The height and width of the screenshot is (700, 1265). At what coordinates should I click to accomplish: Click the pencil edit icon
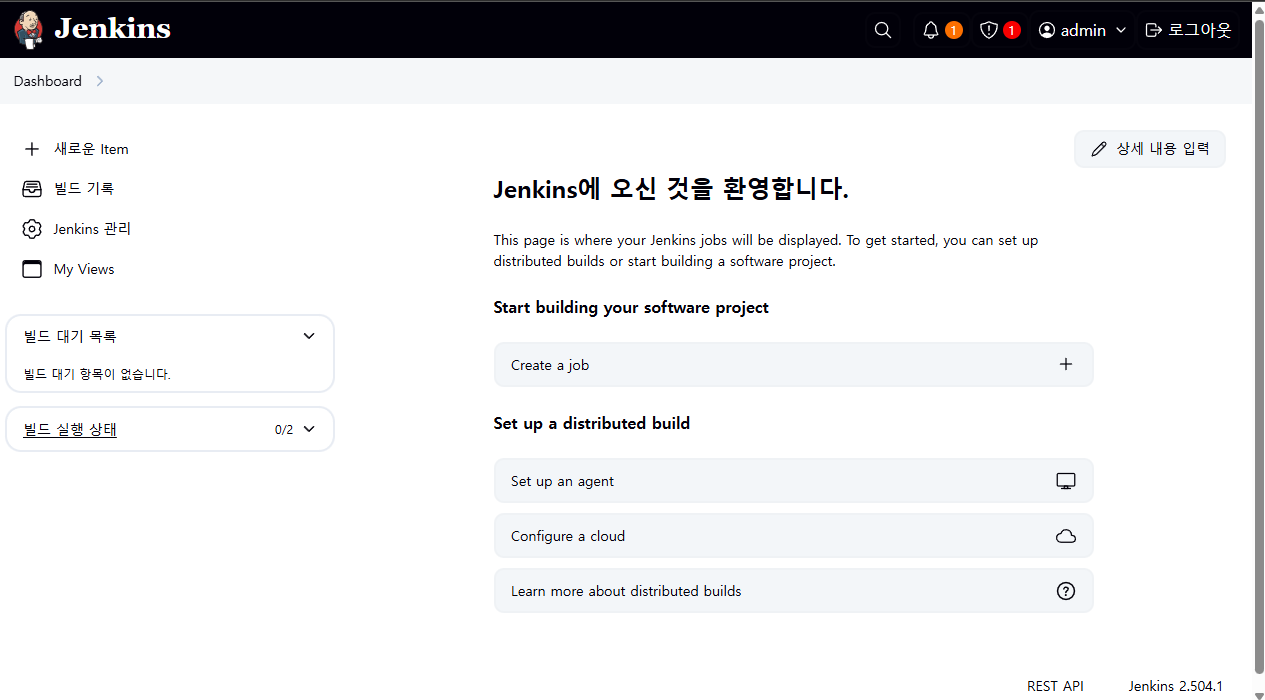(x=1099, y=149)
